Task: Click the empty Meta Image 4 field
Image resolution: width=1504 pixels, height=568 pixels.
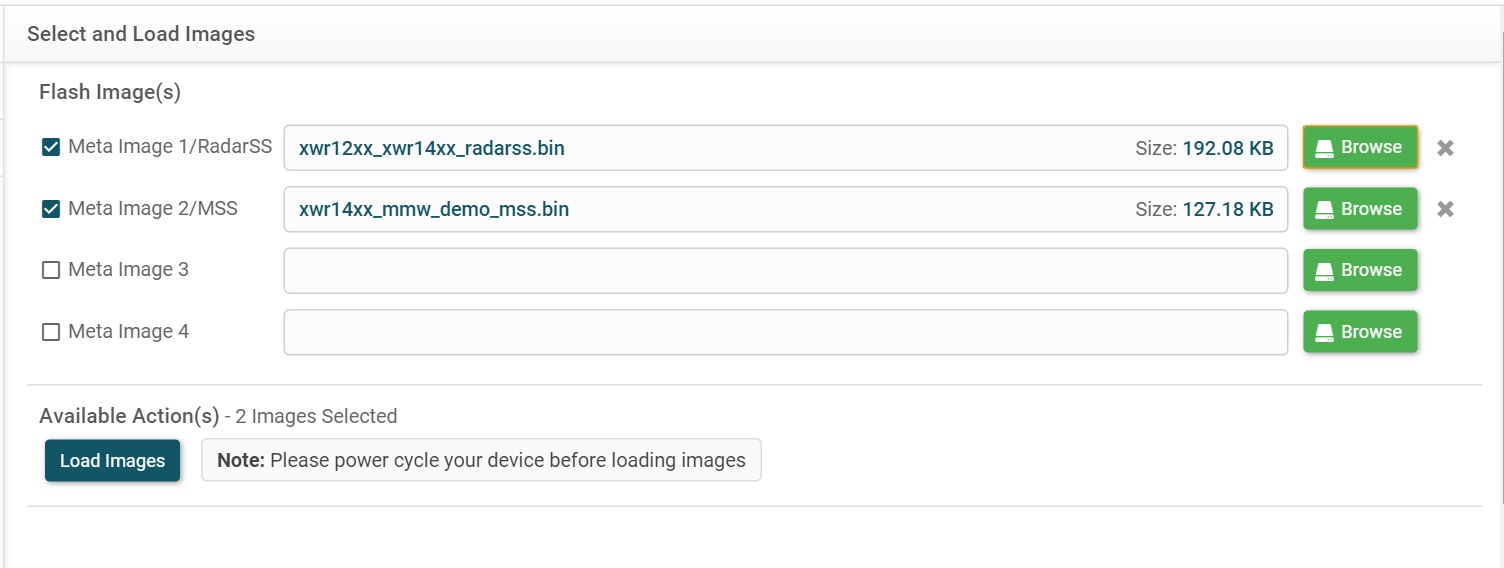Action: coord(785,332)
